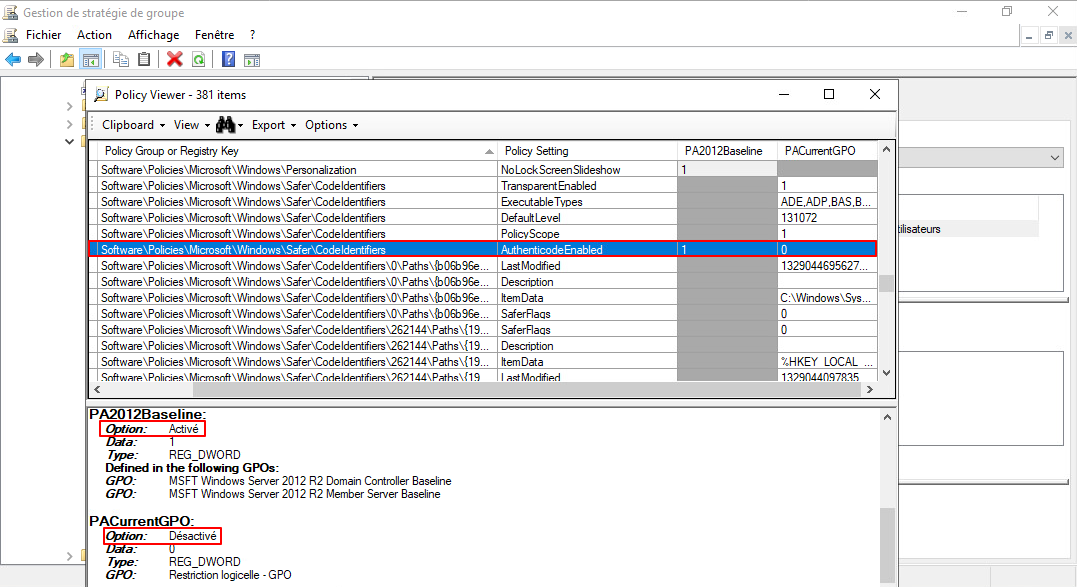Toggle the console tree show/hide icon
The height and width of the screenshot is (587, 1077).
click(90, 60)
